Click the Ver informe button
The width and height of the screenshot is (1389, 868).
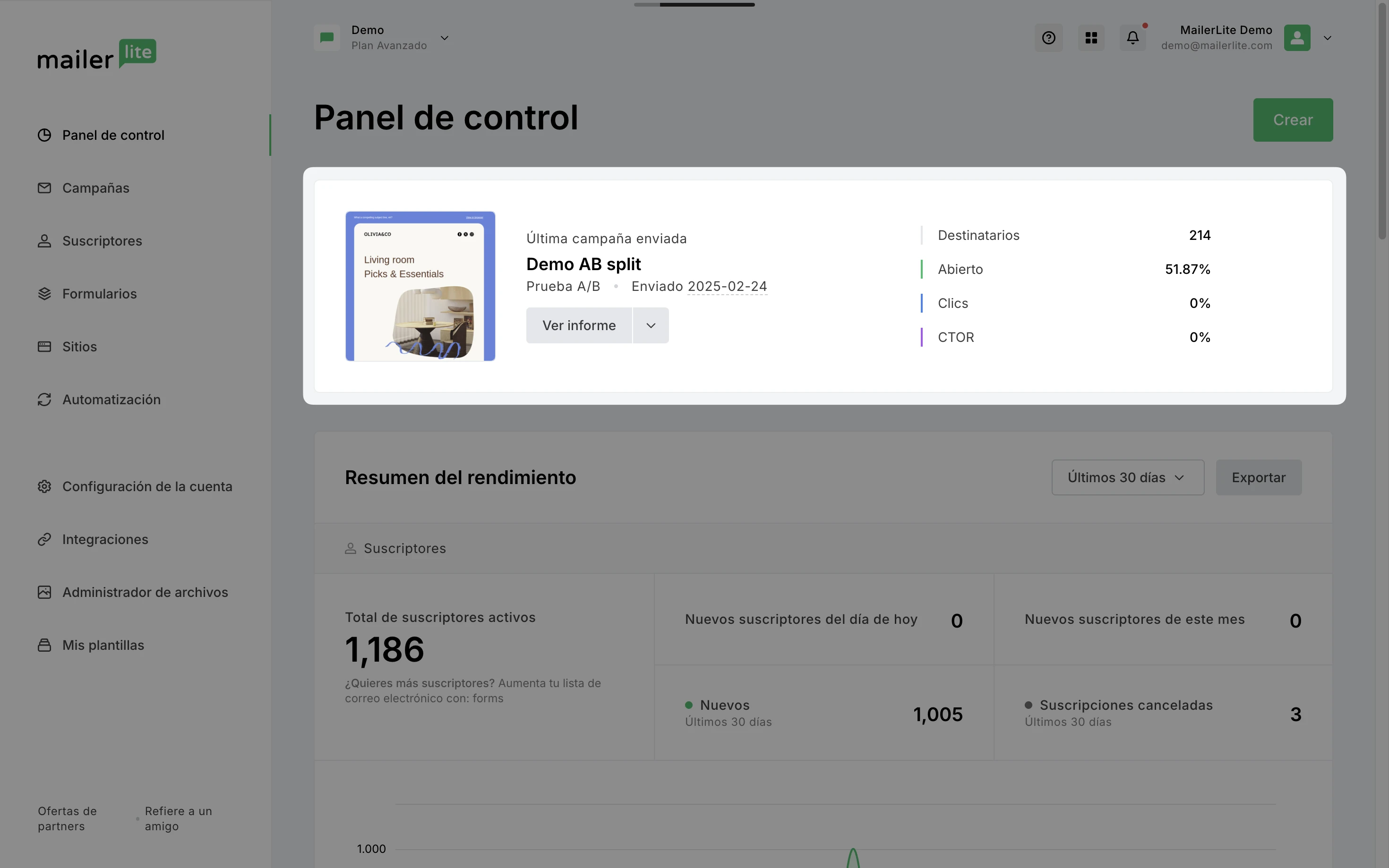coord(579,325)
